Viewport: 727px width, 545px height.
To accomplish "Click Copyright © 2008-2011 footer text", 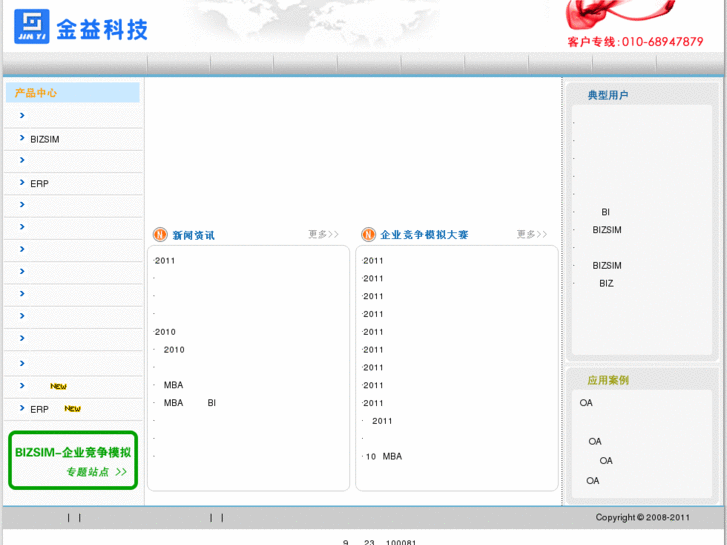I will coord(643,517).
